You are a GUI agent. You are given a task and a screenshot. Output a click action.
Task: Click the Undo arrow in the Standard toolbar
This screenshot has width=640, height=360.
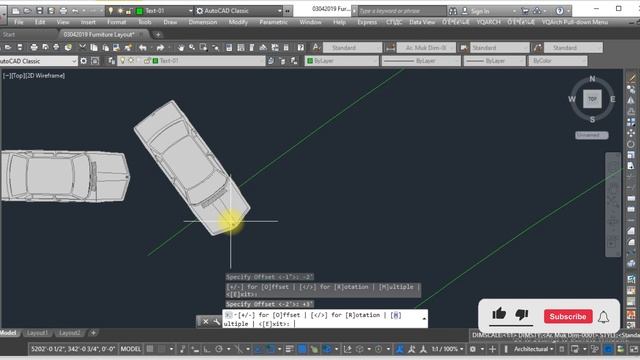coord(142,48)
